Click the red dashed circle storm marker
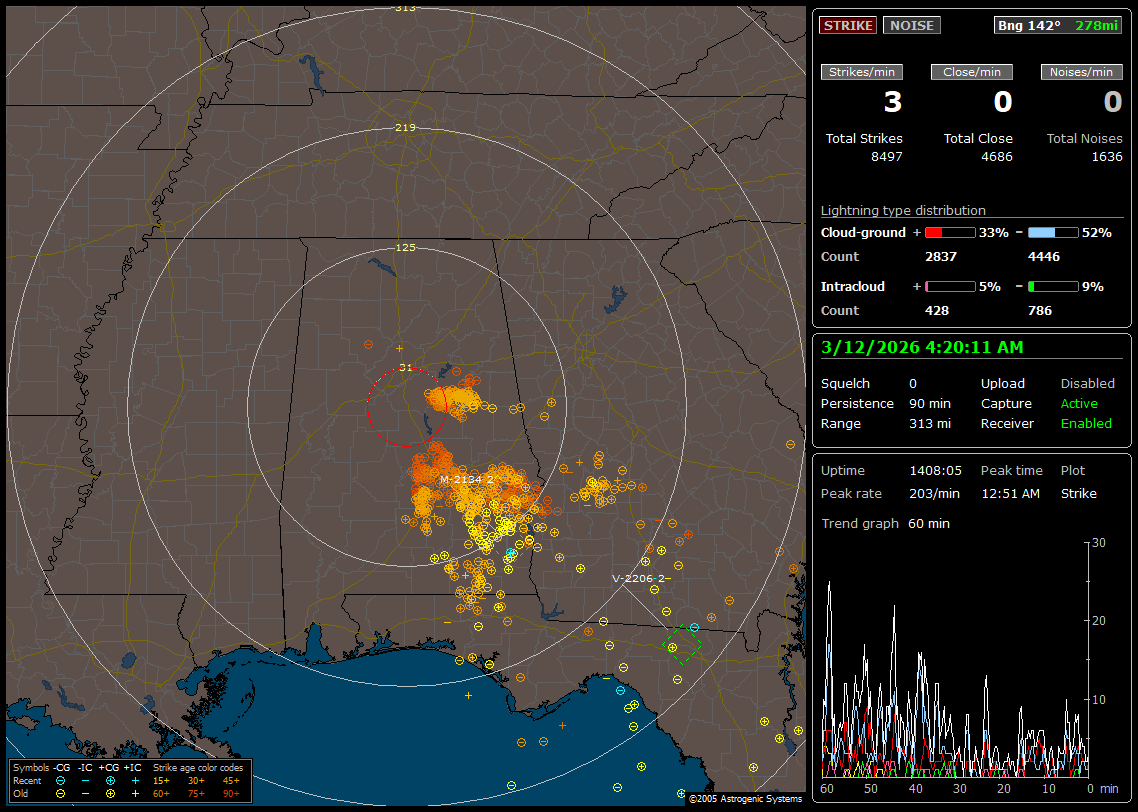Viewport: 1138px width, 812px height. pos(405,407)
